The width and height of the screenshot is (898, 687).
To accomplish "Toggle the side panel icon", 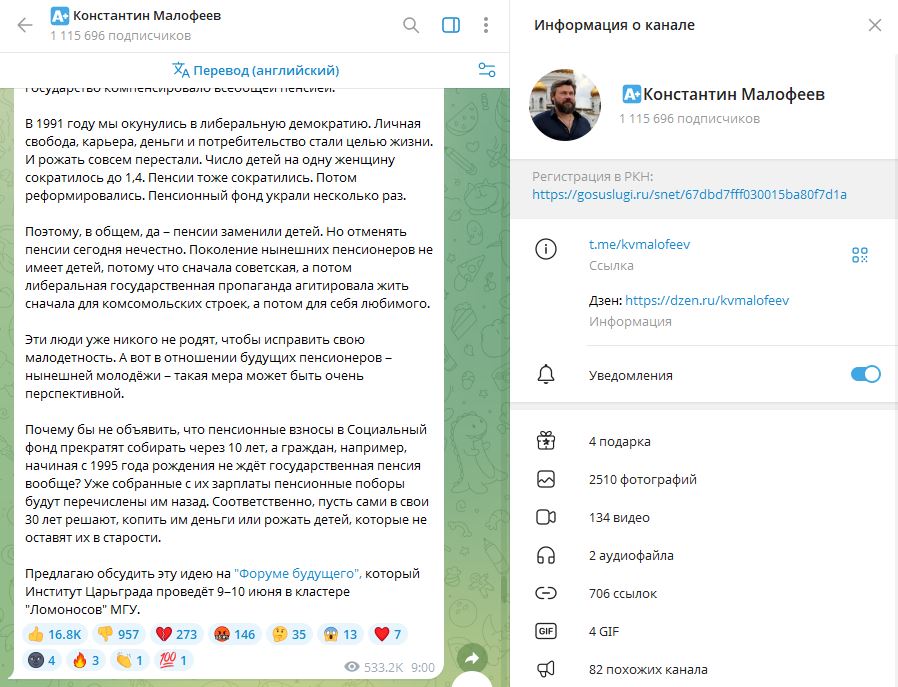I will pos(451,25).
